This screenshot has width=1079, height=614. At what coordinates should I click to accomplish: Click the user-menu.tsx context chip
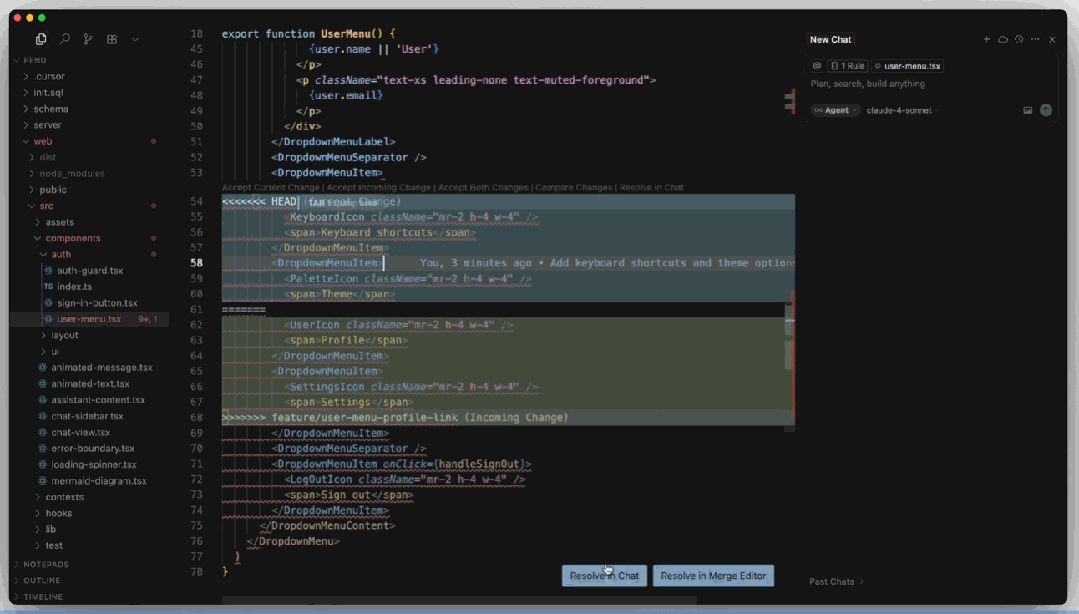click(x=907, y=66)
